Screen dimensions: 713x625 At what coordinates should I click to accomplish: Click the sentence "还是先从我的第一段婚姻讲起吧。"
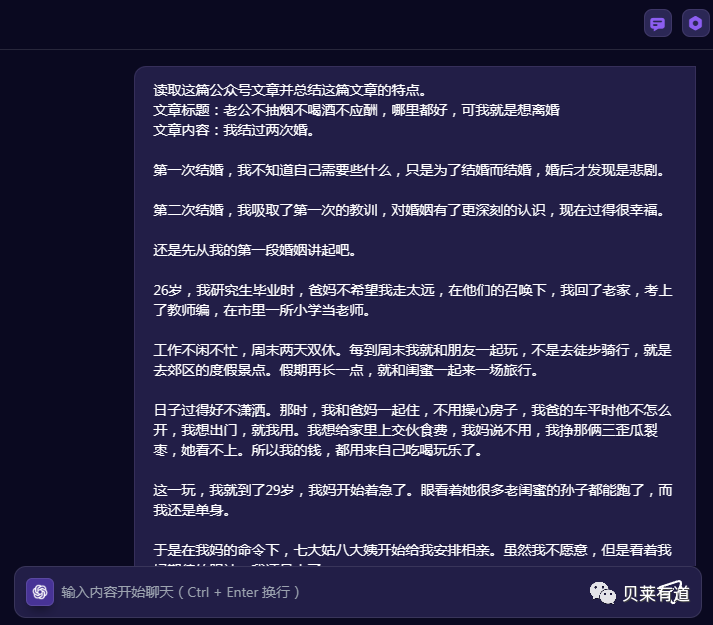255,250
